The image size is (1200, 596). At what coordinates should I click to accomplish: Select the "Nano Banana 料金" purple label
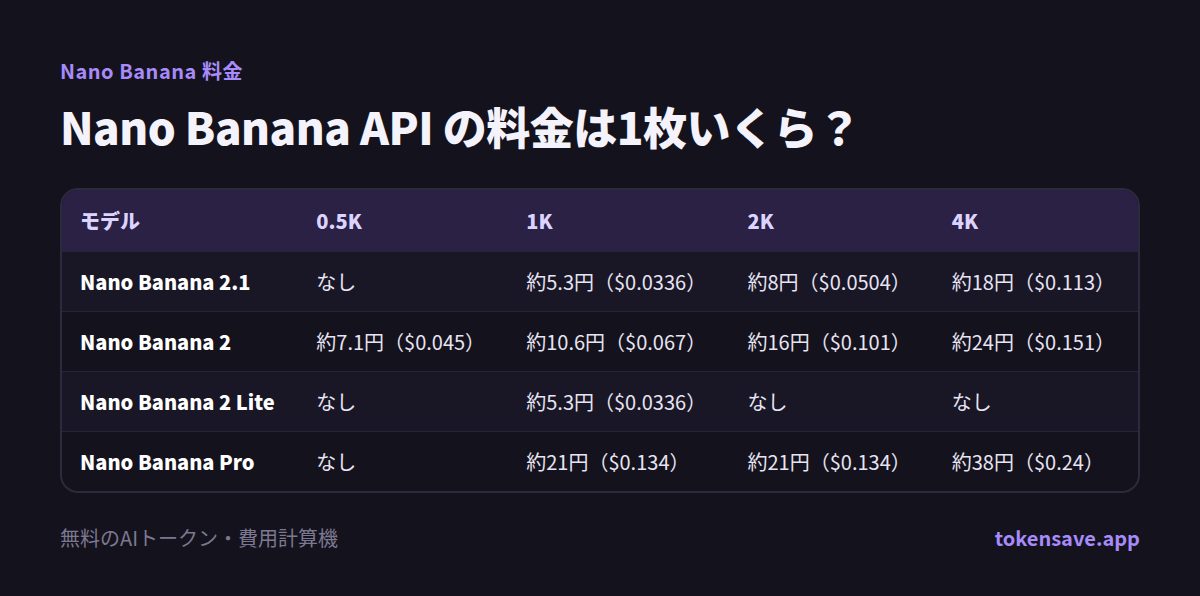point(151,72)
